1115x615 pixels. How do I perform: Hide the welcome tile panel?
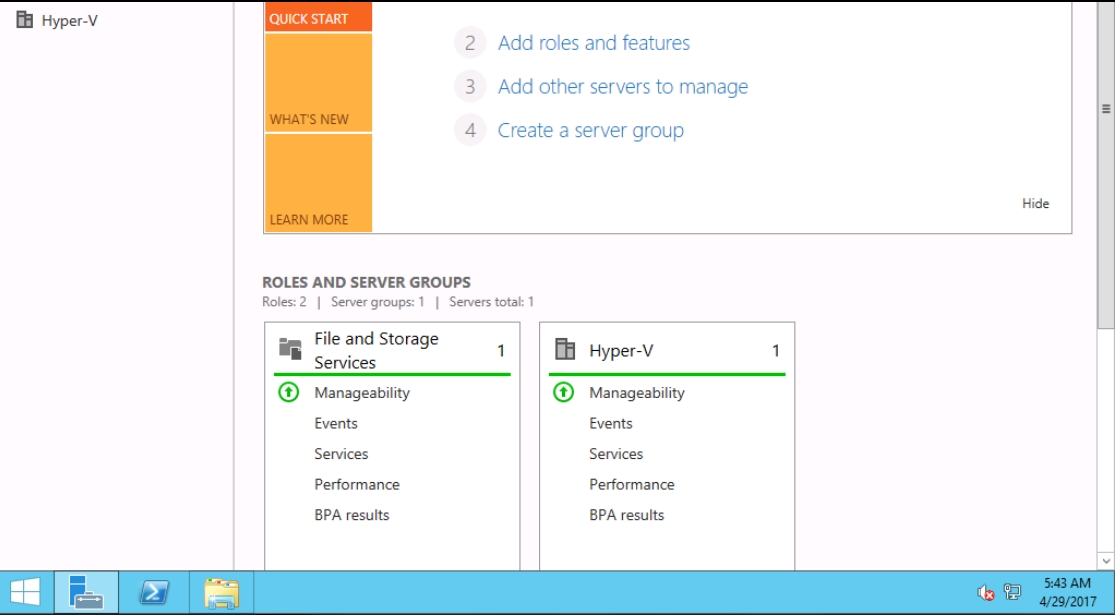click(x=1035, y=203)
